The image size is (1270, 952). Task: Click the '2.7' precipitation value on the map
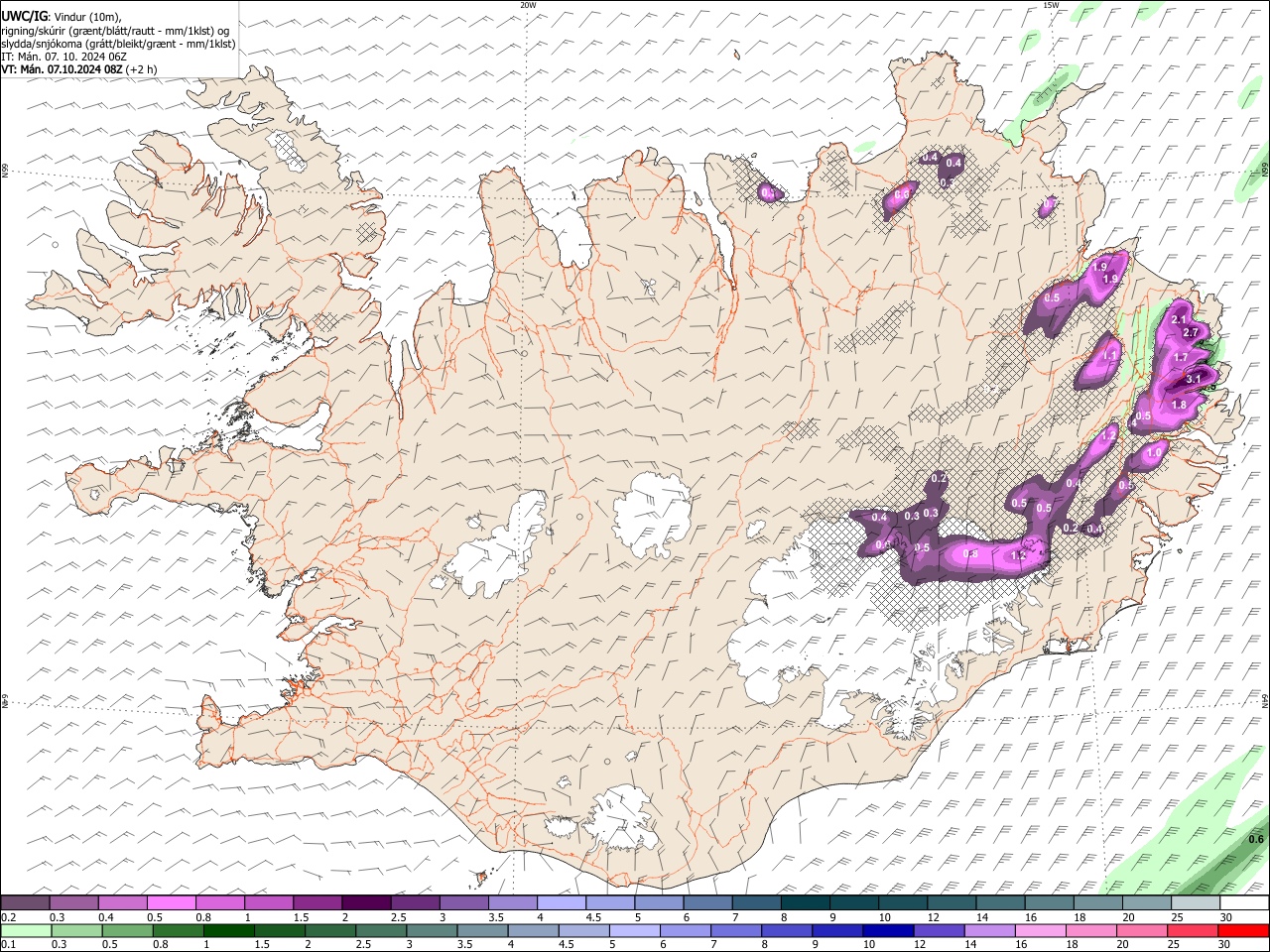(x=1192, y=332)
